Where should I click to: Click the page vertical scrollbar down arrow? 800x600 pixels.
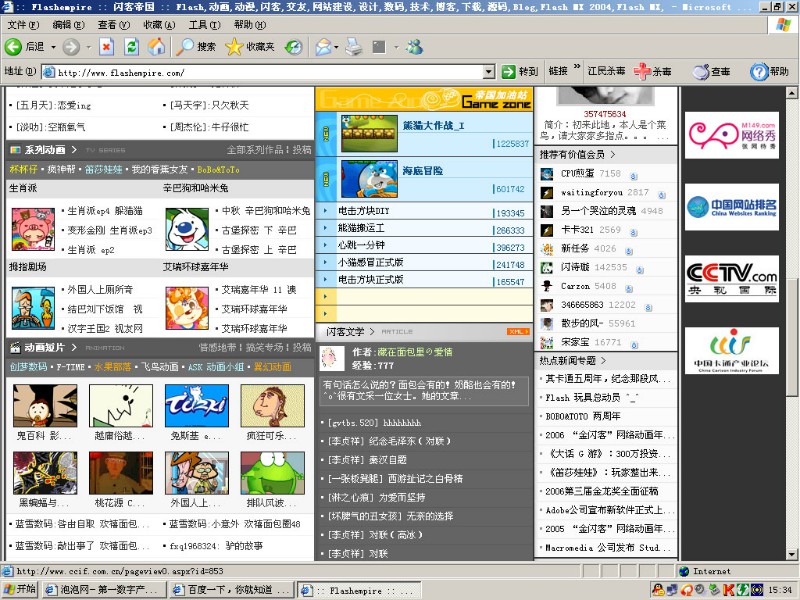pos(791,556)
